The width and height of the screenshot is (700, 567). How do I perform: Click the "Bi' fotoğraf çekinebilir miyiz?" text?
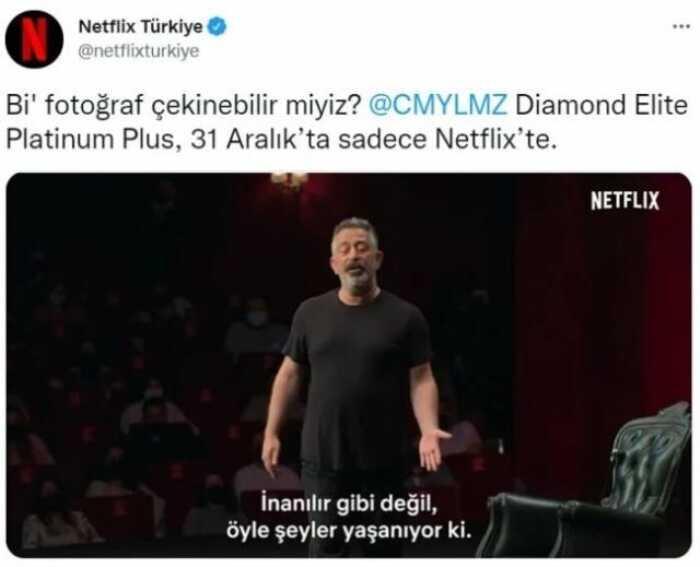pos(183,106)
